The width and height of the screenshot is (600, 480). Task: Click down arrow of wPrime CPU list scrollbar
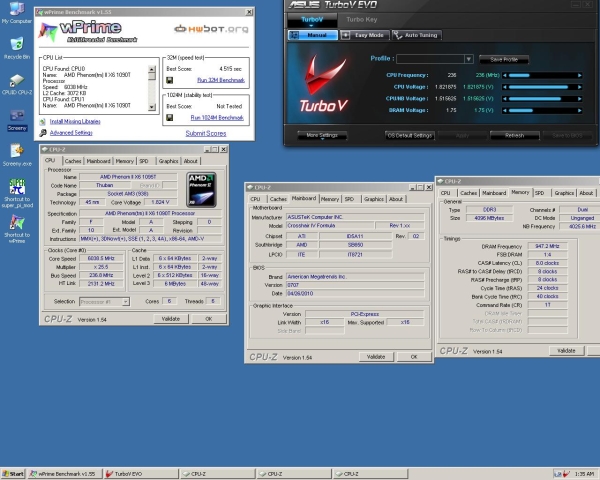[152, 107]
